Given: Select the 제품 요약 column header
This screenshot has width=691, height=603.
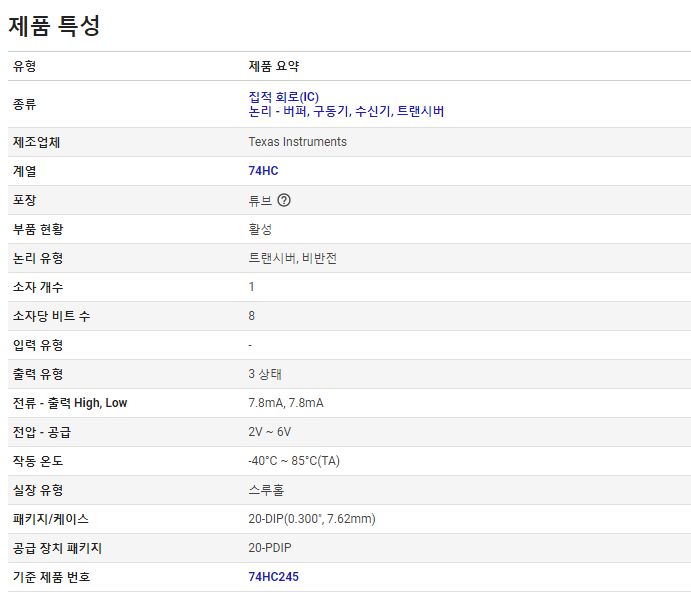Looking at the screenshot, I should pyautogui.click(x=273, y=66).
